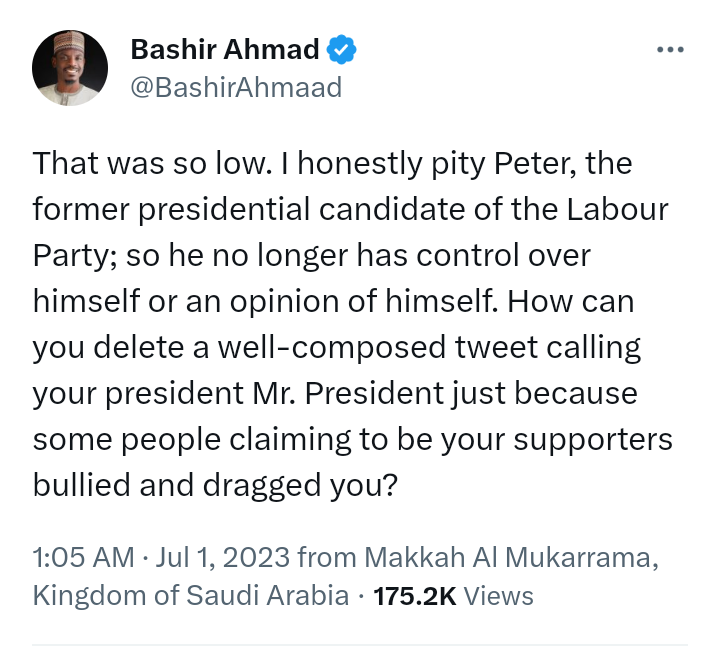The image size is (720, 646).
Task: Click the word "supporters" in the tweet
Action: 587,439
